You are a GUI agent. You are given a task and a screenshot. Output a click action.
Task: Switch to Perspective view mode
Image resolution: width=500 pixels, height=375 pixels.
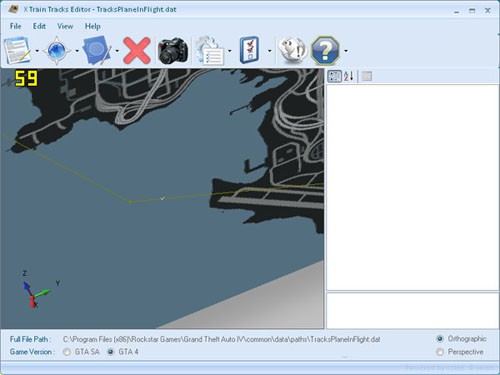pos(440,352)
